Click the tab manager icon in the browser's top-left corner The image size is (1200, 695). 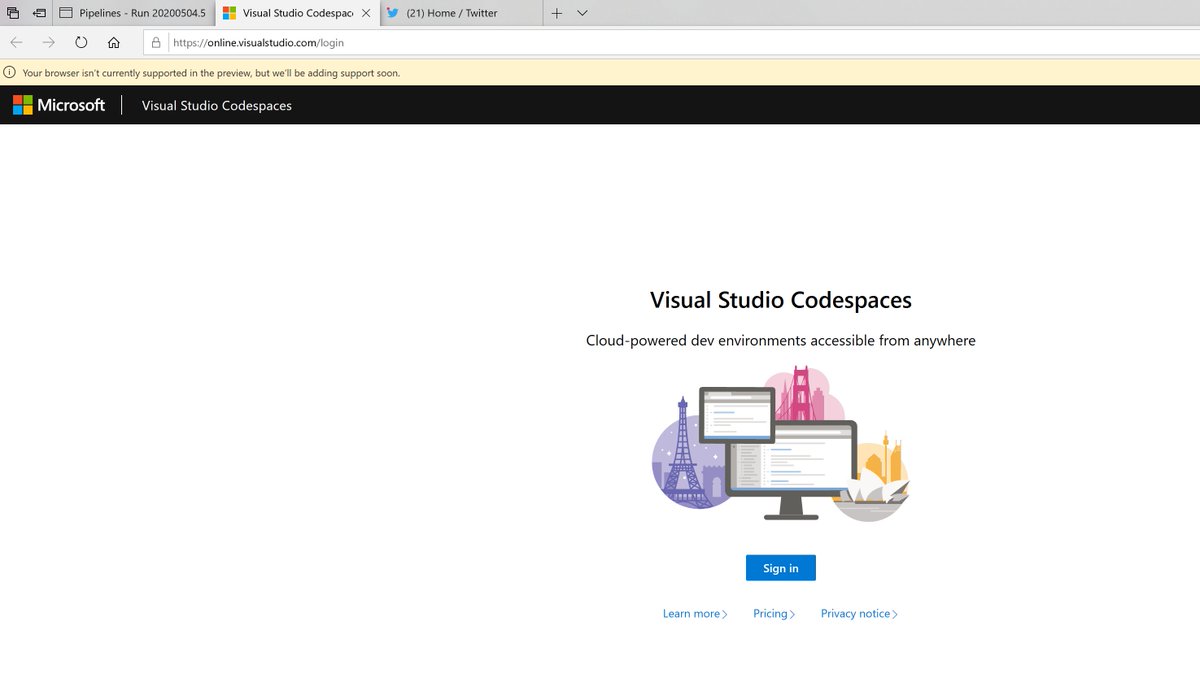coord(14,13)
